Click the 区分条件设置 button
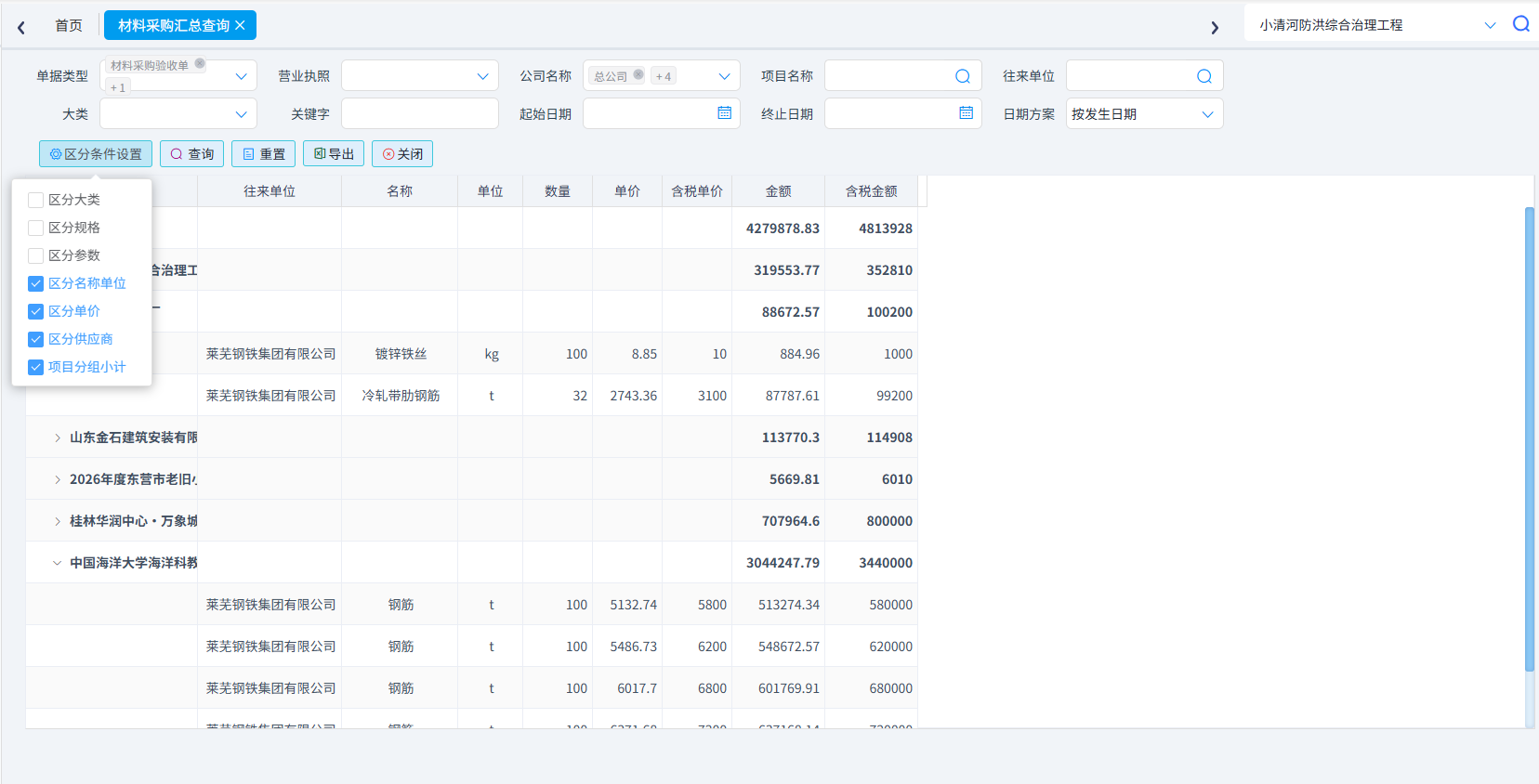This screenshot has height=784, width=1539. click(96, 154)
